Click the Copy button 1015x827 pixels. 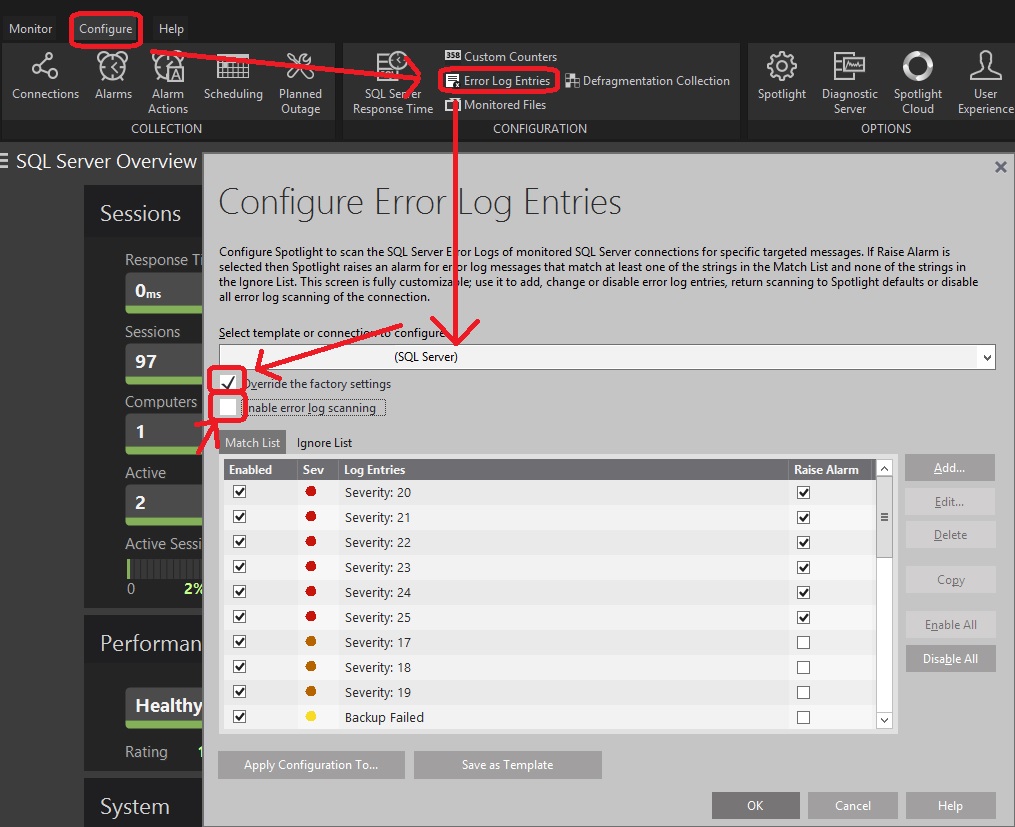[950, 580]
